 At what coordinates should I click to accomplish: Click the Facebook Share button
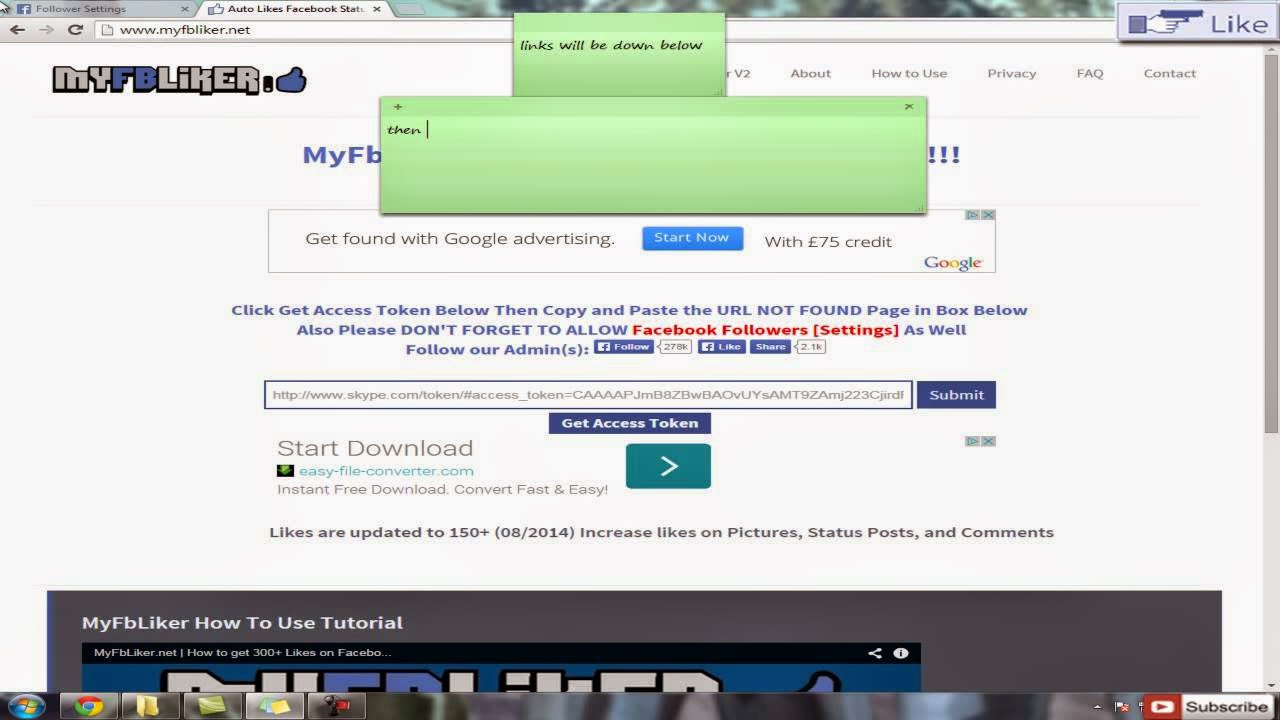click(x=770, y=347)
